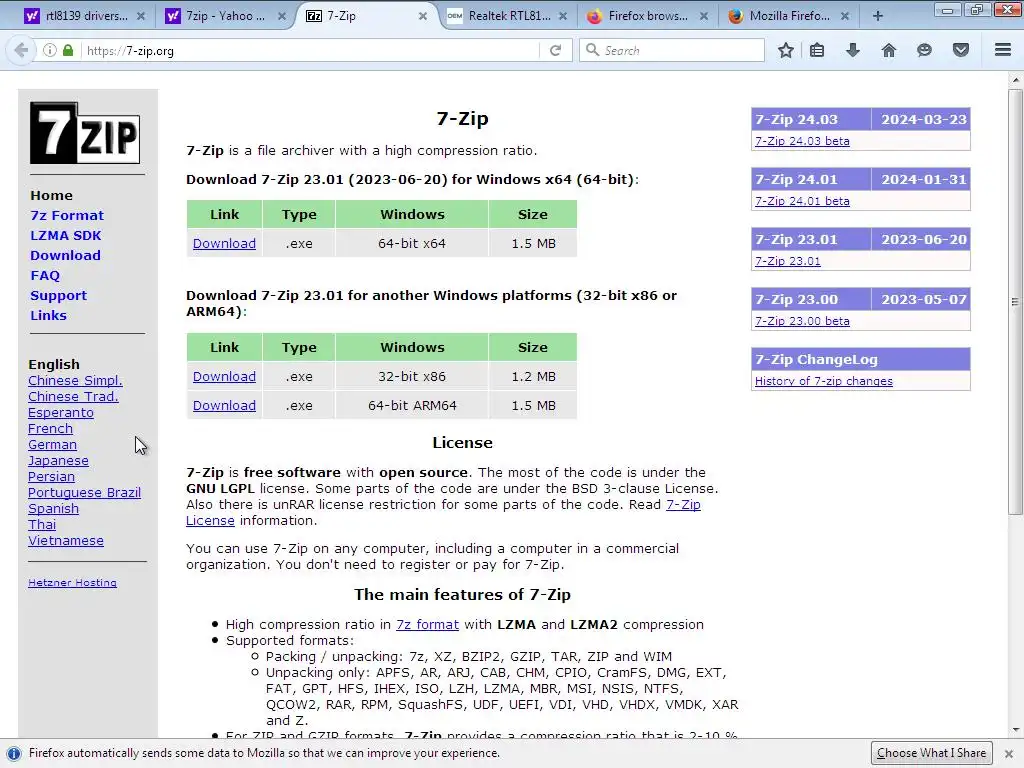Open 7-Zip 23.01 release link
Screen dimensions: 1024x768
(x=788, y=261)
